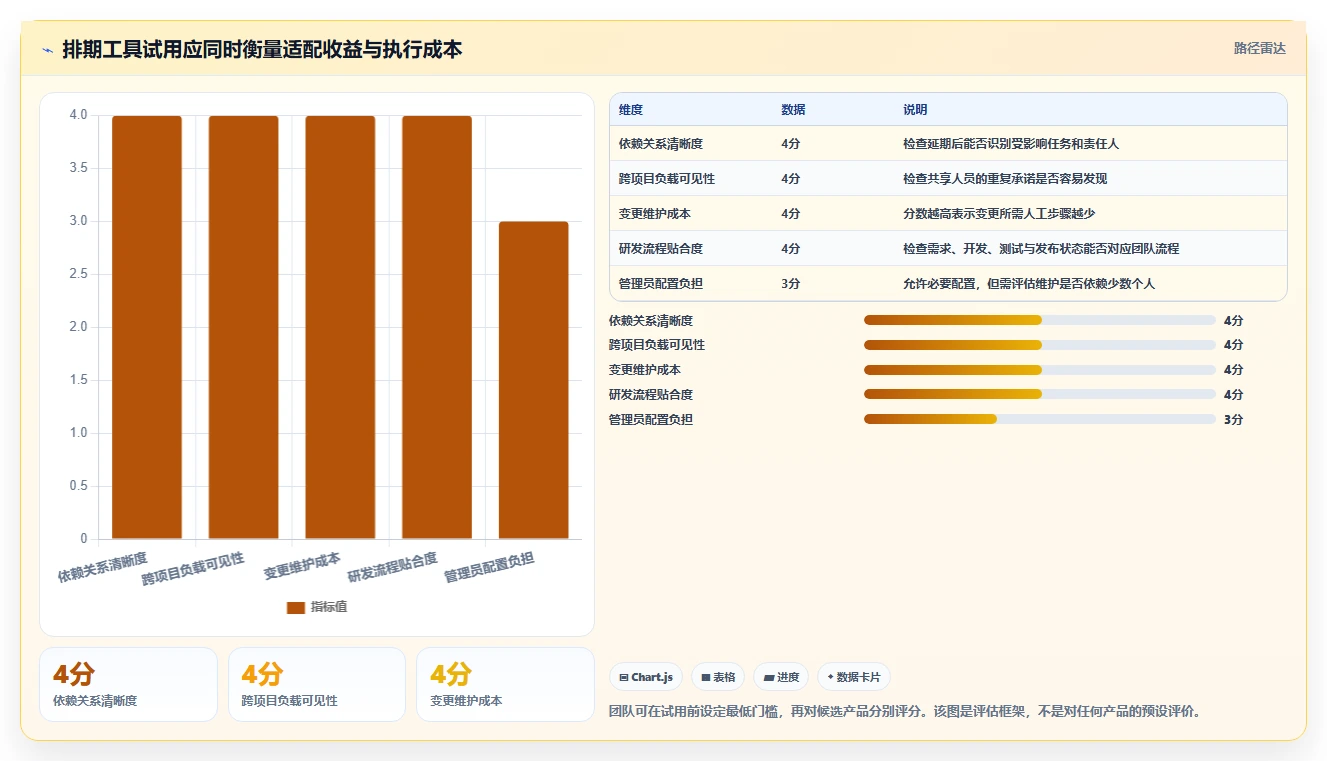Click description 分数越高表示变更所需人工步骤越少
Viewport: 1327px width, 761px height.
point(999,214)
